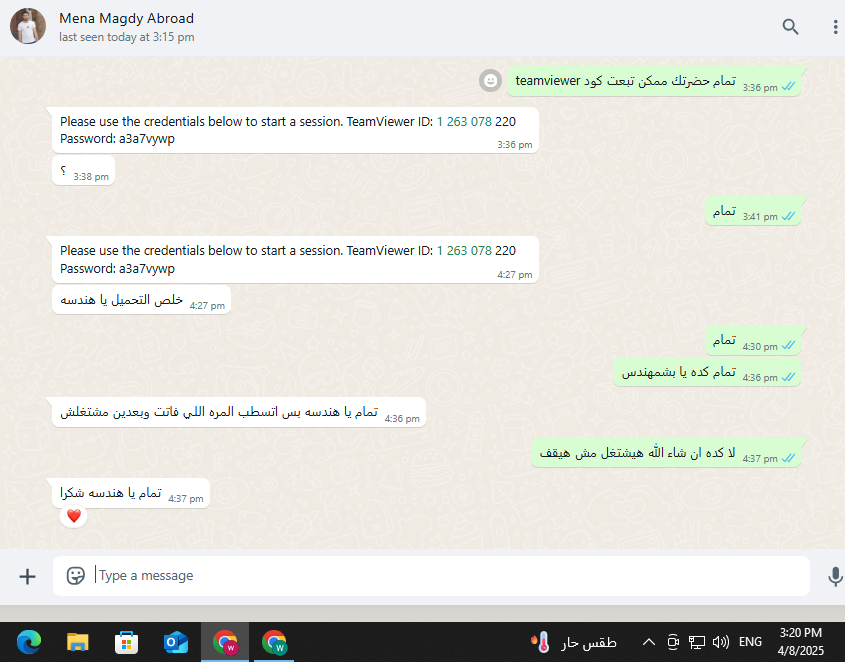Select the message لا كده ان شاء الله هيشتغل مش هيقف
Image resolution: width=845 pixels, height=662 pixels.
666,453
